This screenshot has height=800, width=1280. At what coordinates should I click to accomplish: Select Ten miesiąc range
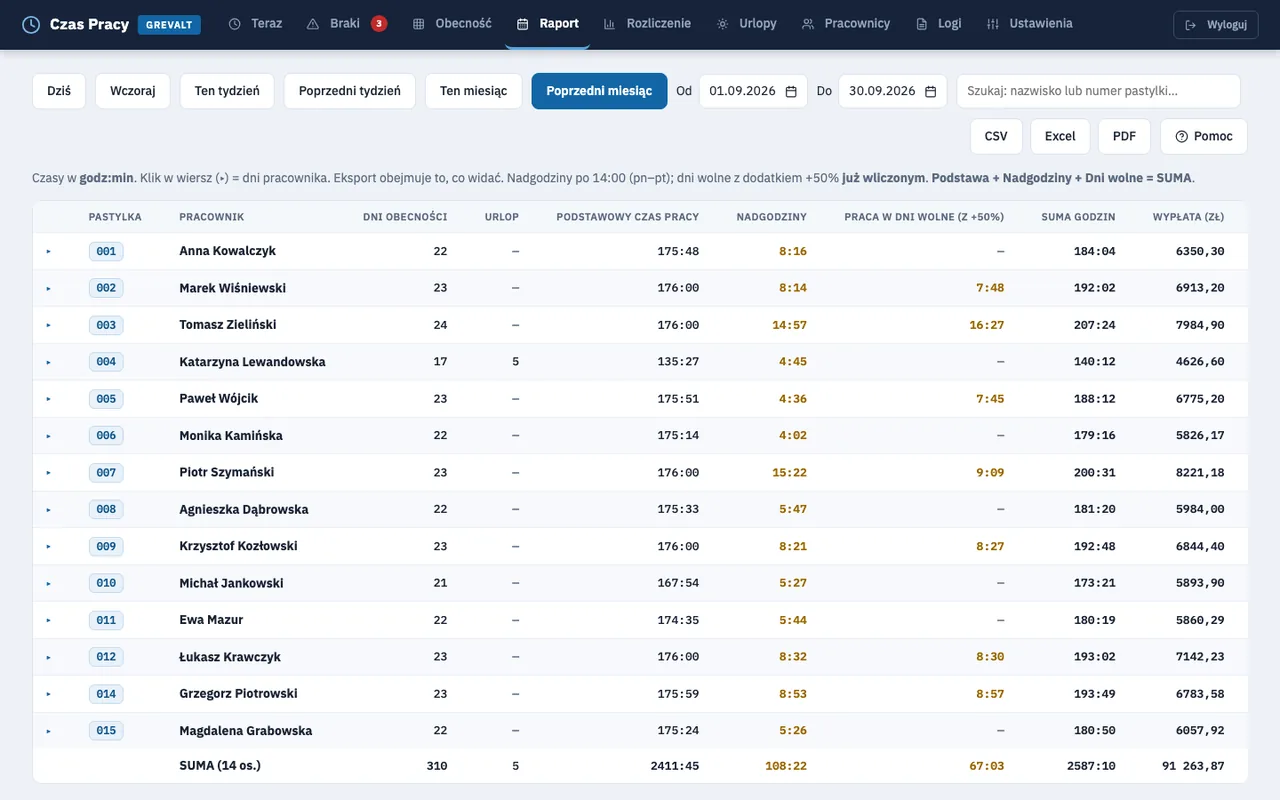(473, 91)
